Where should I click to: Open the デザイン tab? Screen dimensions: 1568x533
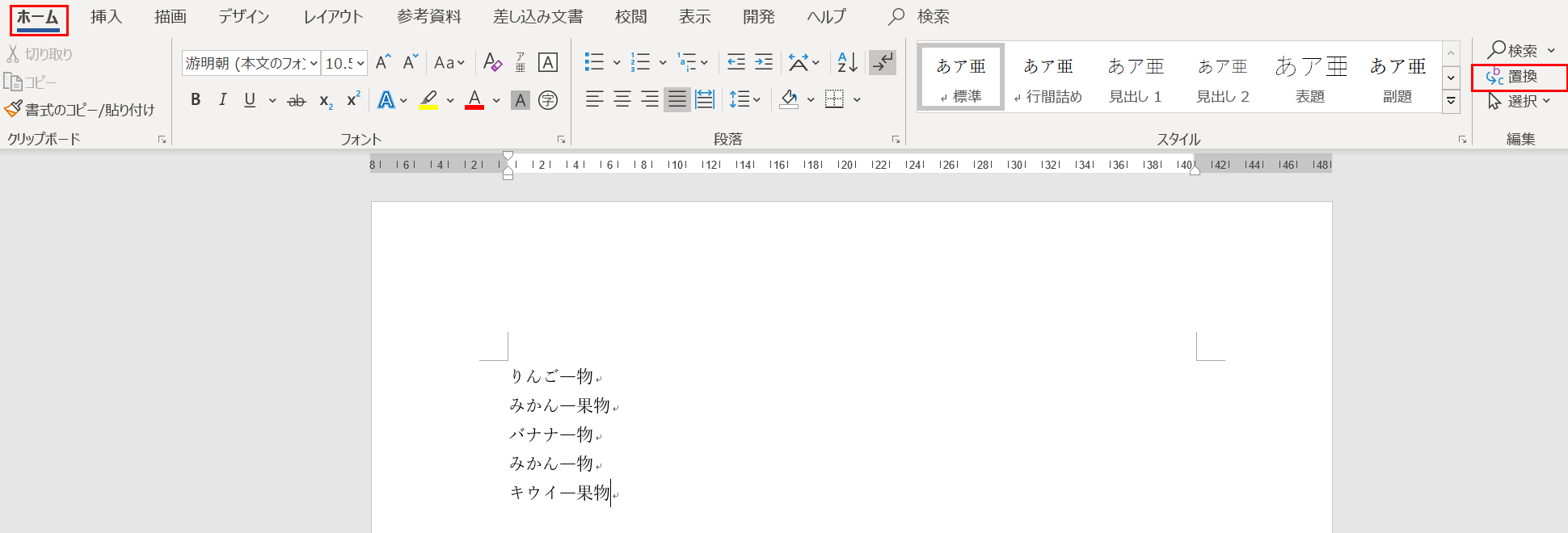243,17
